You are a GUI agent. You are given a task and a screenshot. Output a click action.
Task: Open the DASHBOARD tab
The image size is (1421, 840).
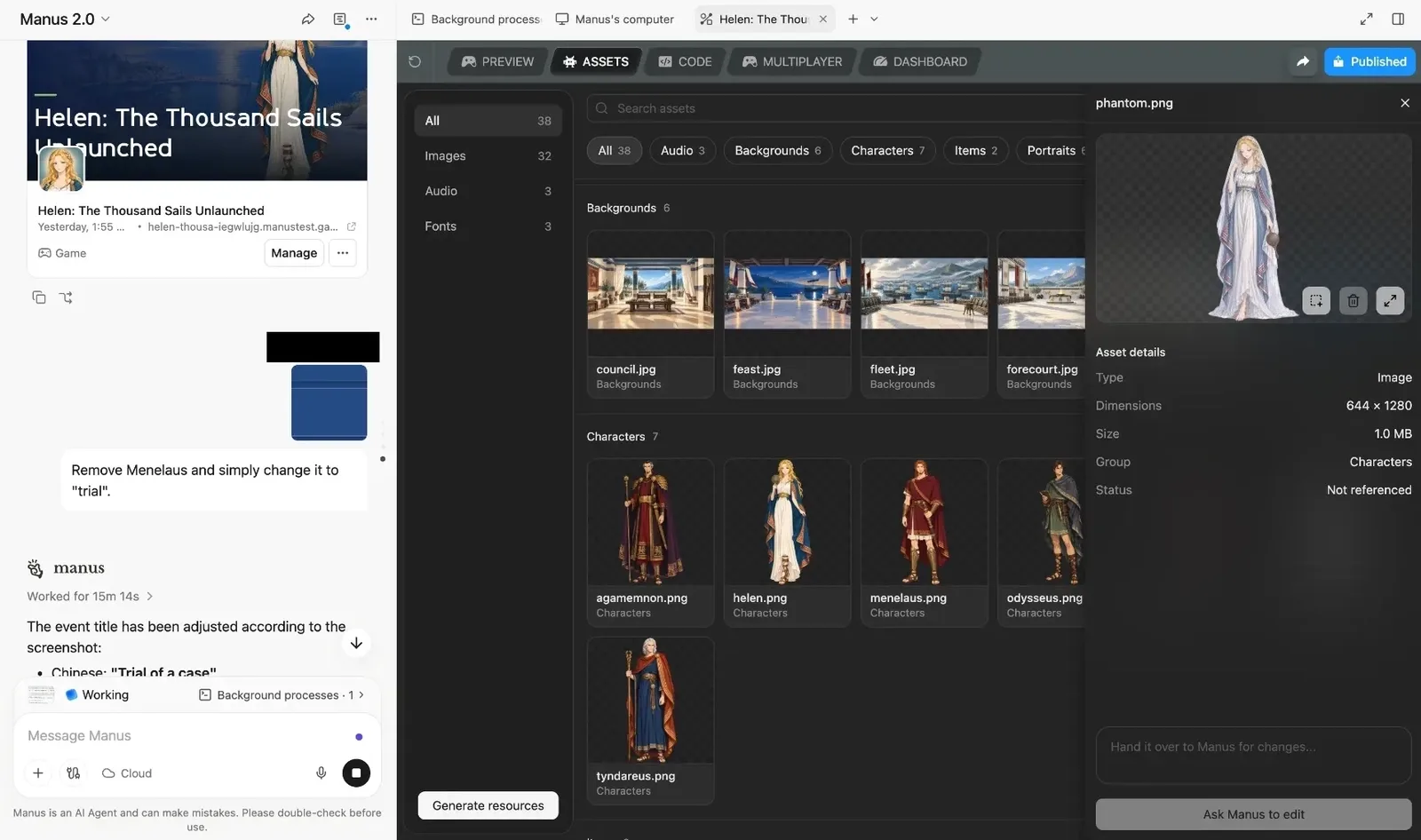[920, 61]
